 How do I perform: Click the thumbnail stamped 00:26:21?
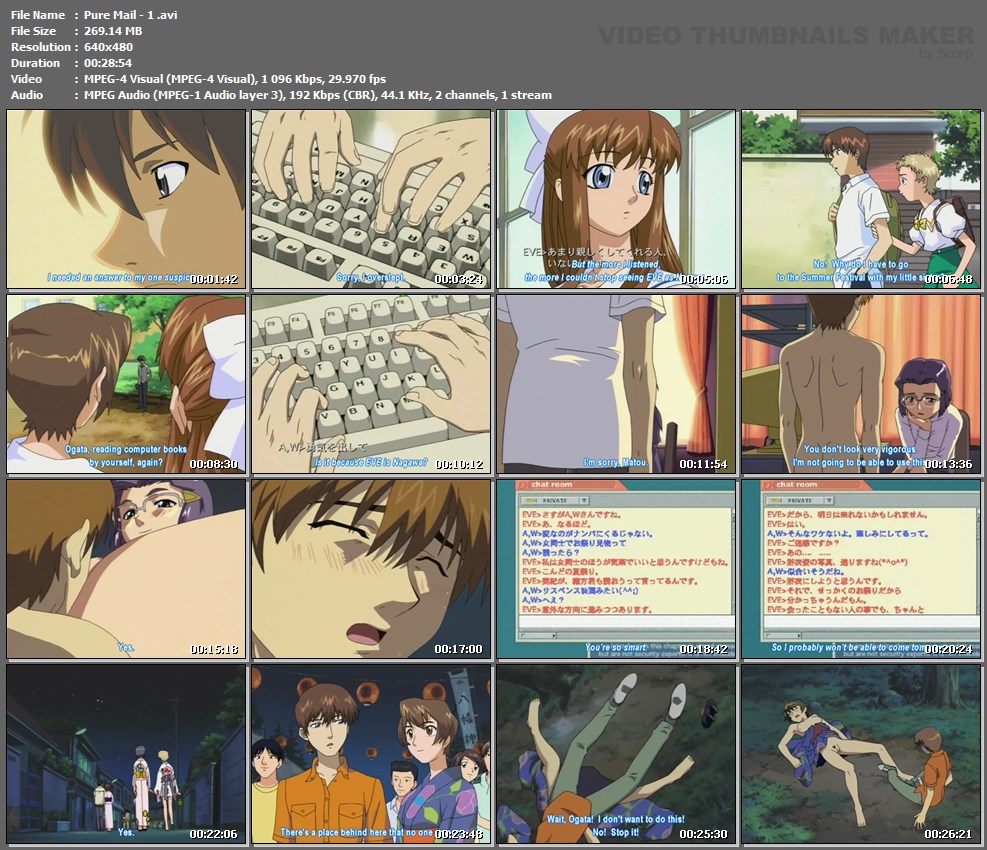coord(861,754)
